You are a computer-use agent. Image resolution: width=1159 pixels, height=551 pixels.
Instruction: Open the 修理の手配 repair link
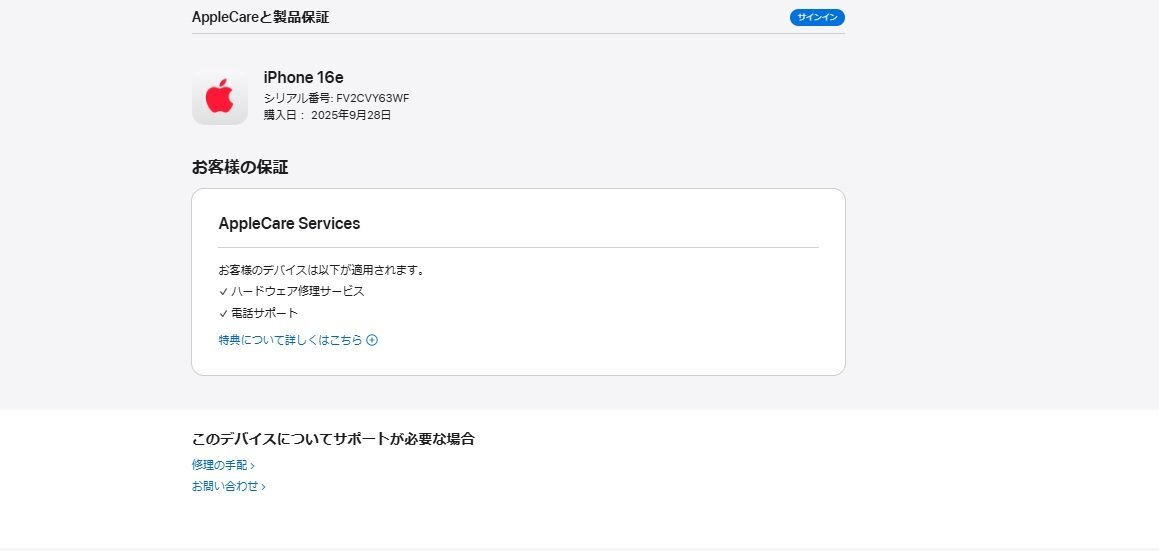tap(219, 465)
